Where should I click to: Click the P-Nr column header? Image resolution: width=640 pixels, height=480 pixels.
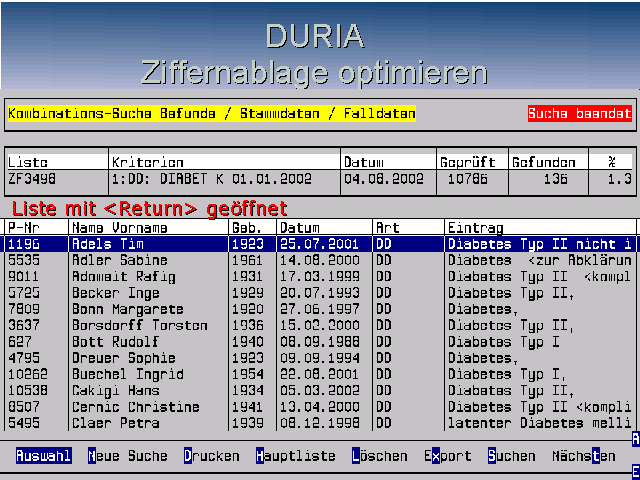[22, 227]
